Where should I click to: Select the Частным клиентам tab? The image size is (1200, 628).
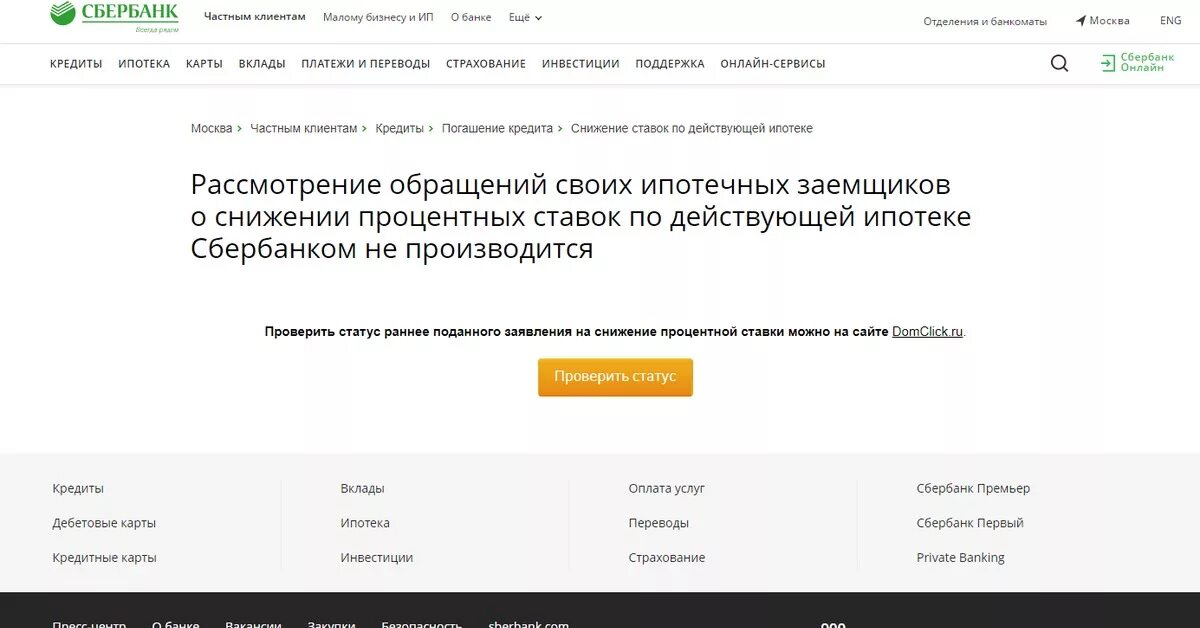[255, 17]
